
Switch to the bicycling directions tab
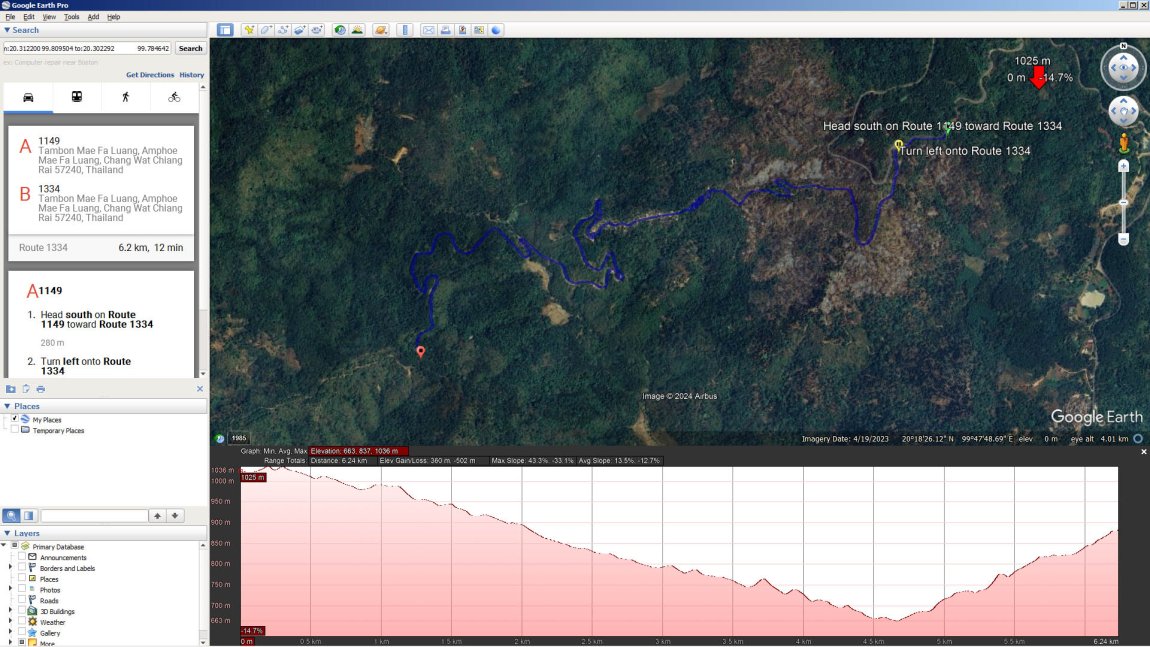(174, 97)
